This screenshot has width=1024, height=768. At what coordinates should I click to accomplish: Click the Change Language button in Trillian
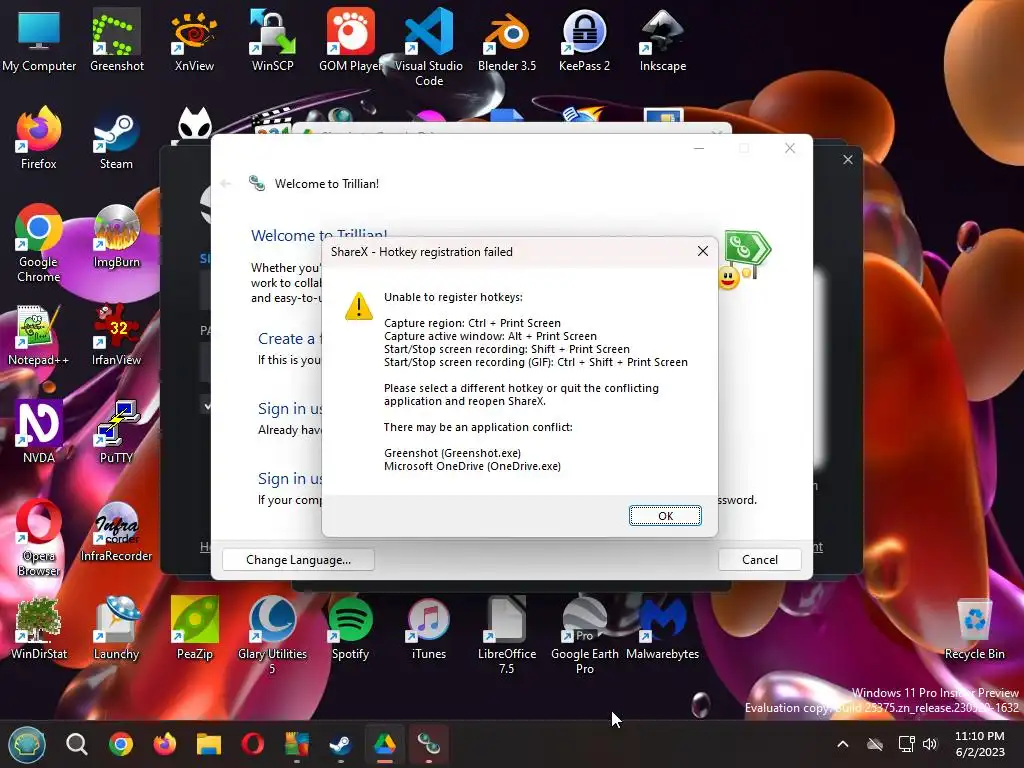(298, 560)
